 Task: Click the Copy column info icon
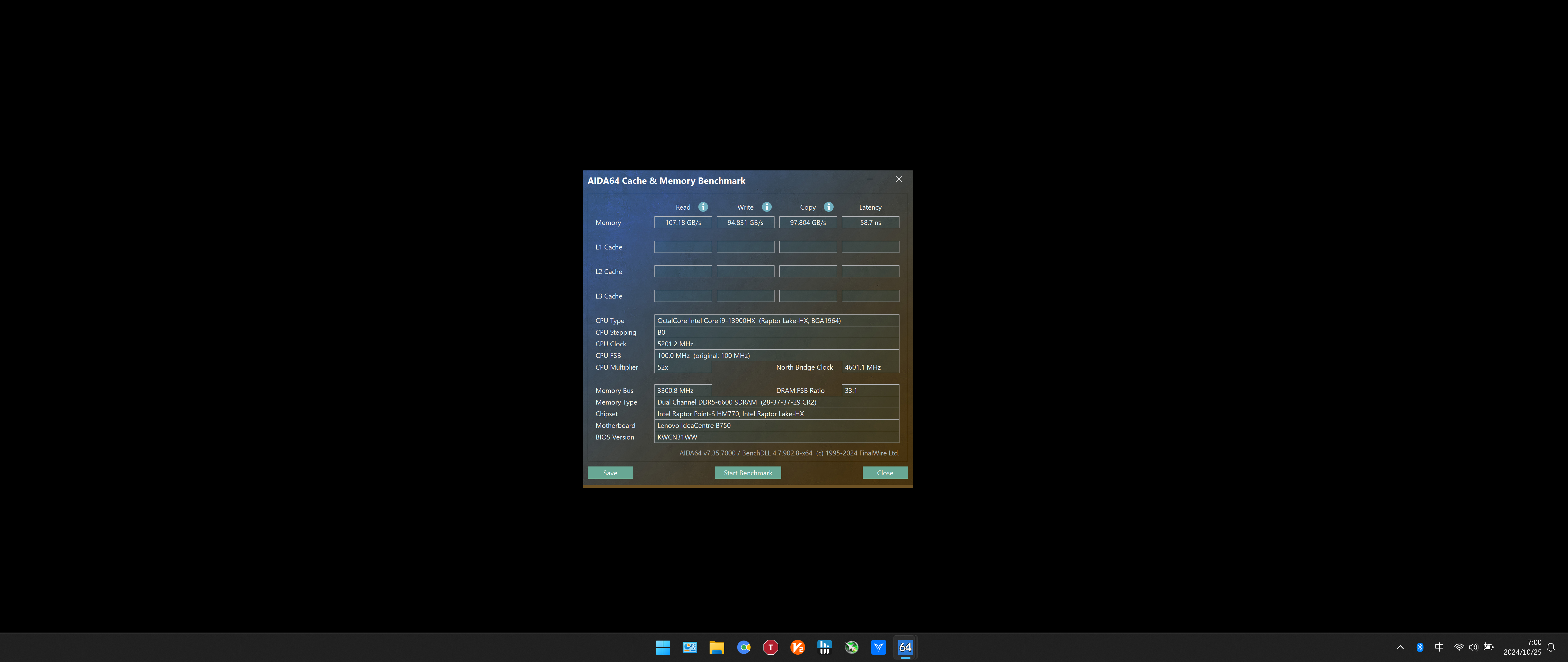[828, 207]
